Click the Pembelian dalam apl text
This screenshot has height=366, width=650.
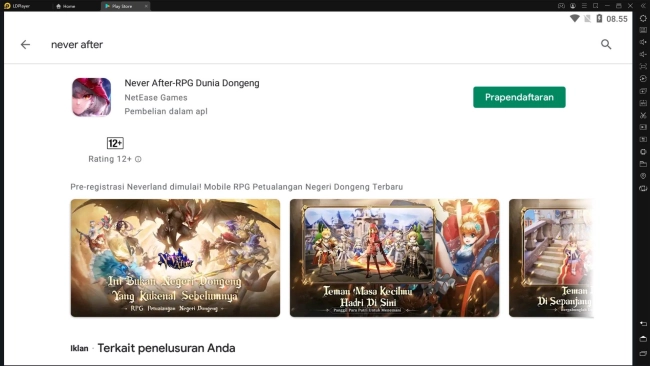(166, 111)
